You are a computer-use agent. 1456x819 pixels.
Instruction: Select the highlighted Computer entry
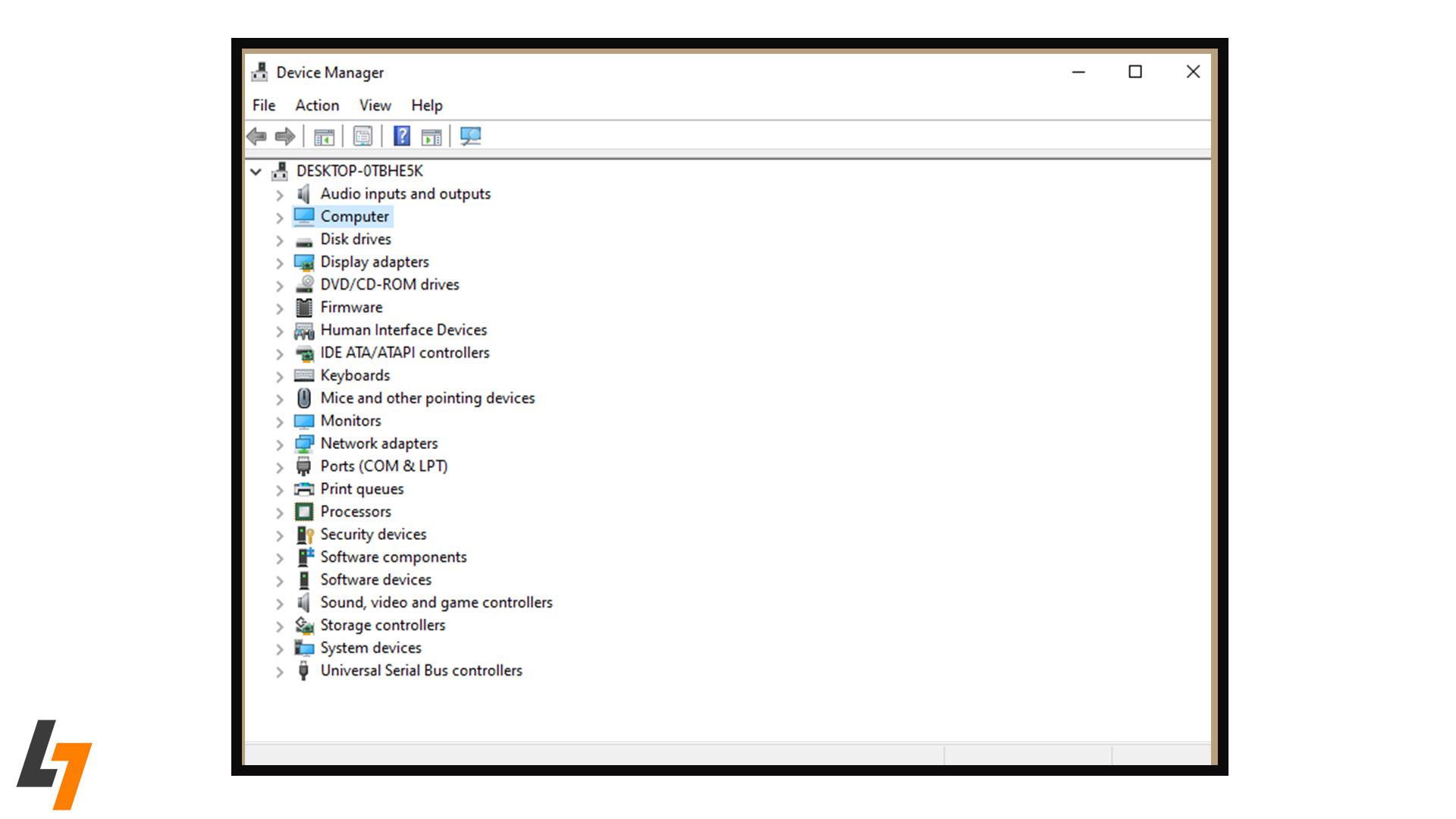355,216
